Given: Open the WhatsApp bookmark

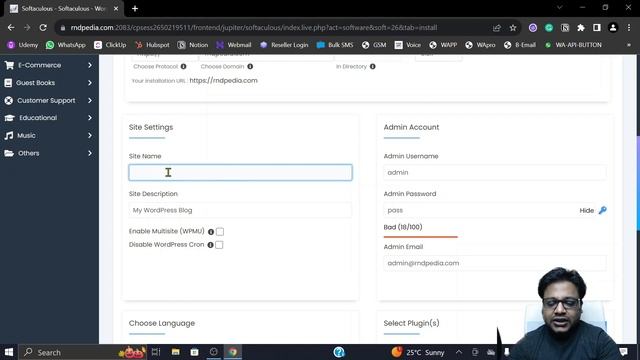Looking at the screenshot, I should (x=66, y=45).
